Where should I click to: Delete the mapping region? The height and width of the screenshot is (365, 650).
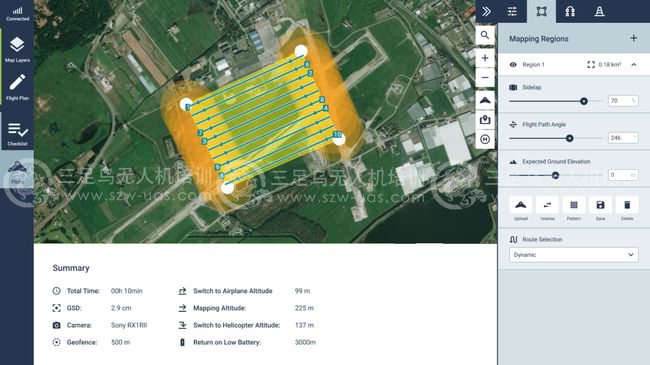point(627,209)
